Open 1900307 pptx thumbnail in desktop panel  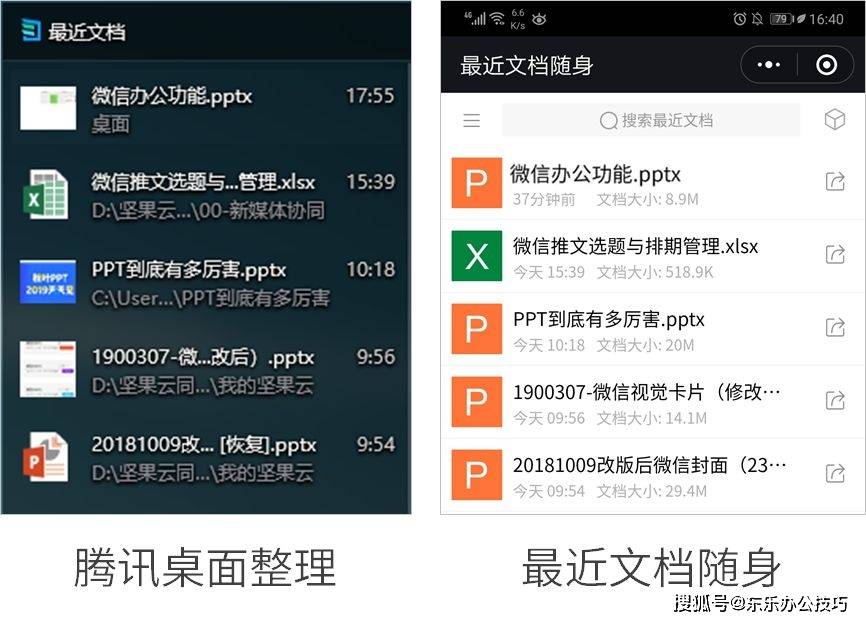coord(48,369)
